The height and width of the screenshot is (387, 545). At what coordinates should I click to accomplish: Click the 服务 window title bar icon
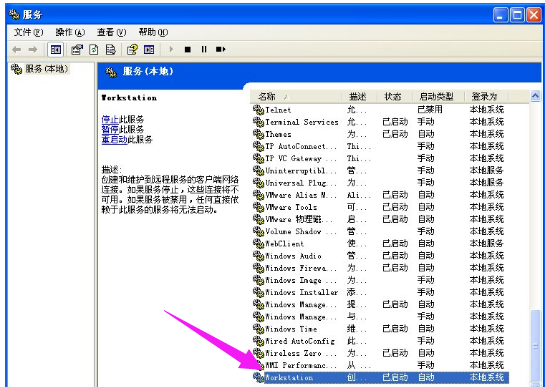[x=14, y=14]
